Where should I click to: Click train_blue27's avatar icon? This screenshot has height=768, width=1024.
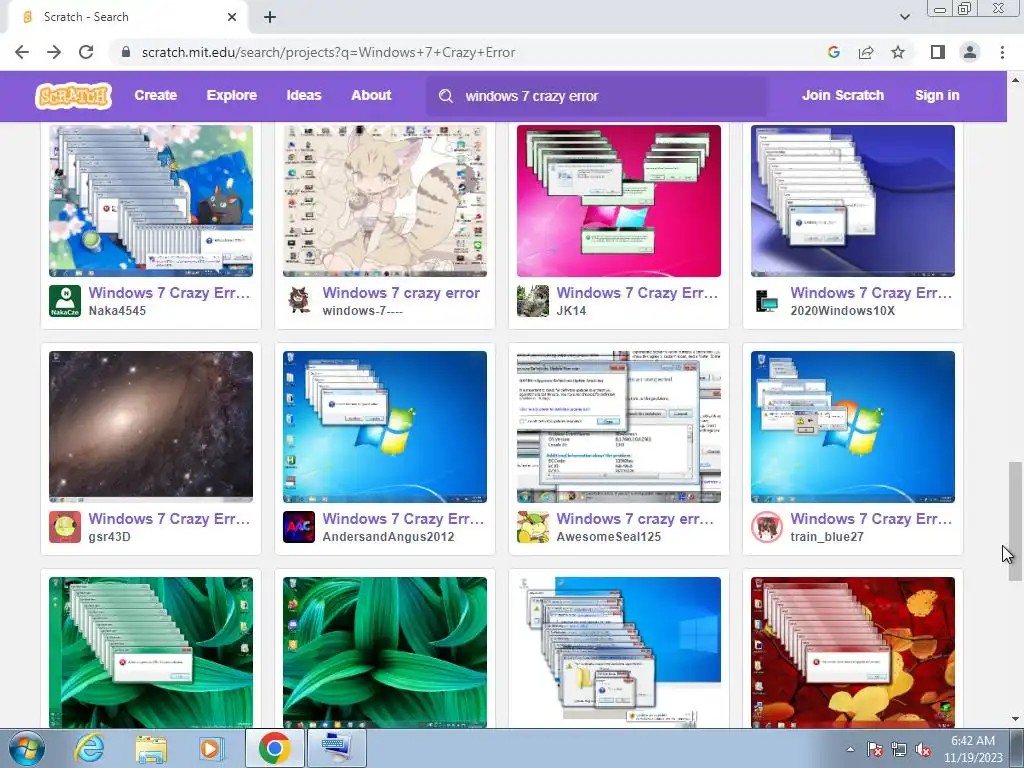tap(767, 527)
